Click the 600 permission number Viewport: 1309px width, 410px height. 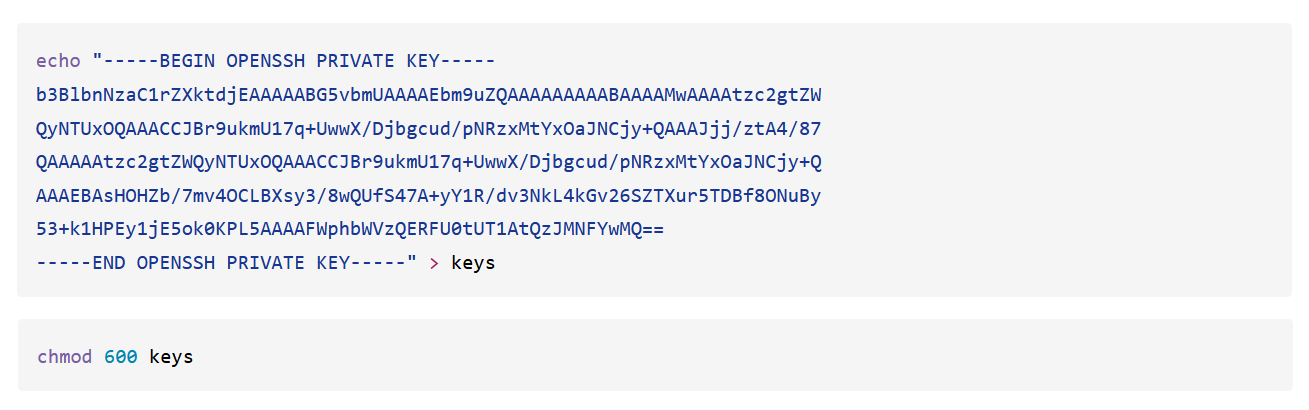[x=120, y=357]
